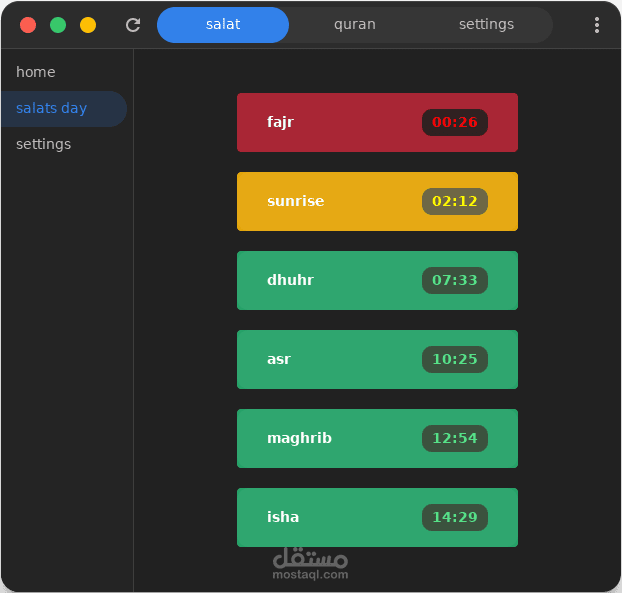Click the 10:25 asr countdown badge
Image resolution: width=622 pixels, height=593 pixels.
(x=455, y=359)
